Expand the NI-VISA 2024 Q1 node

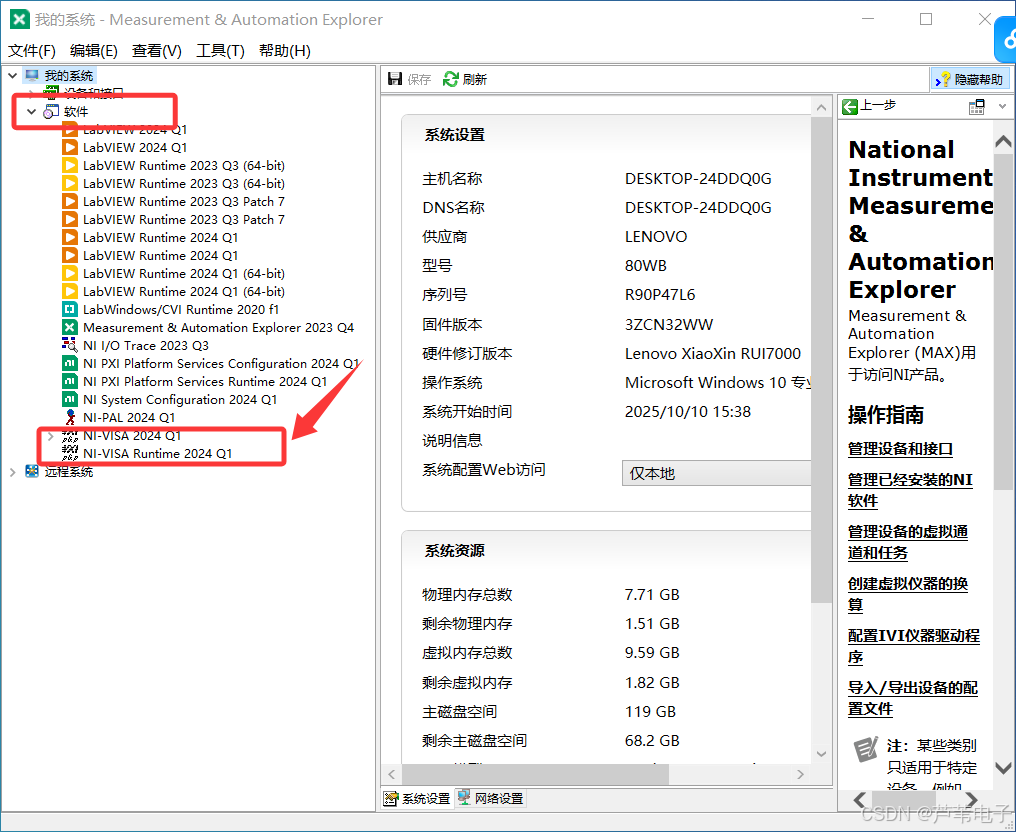[51, 435]
